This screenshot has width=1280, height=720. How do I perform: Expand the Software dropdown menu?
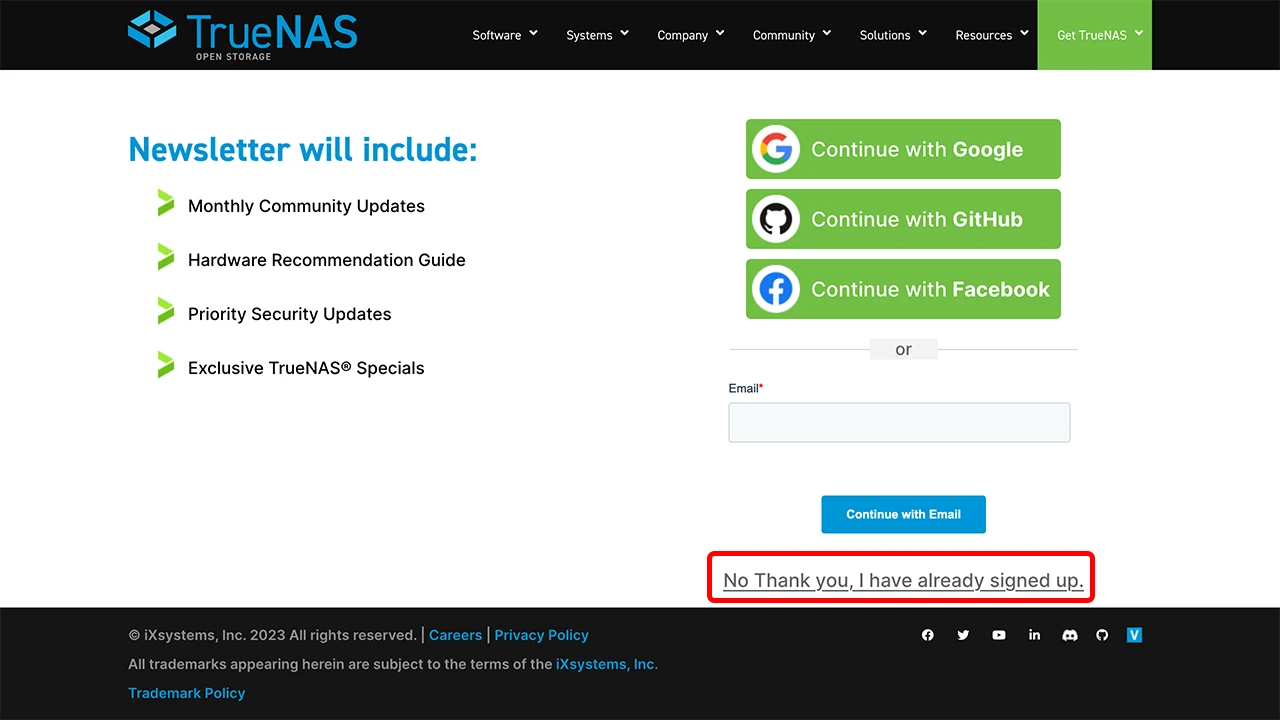(x=504, y=35)
